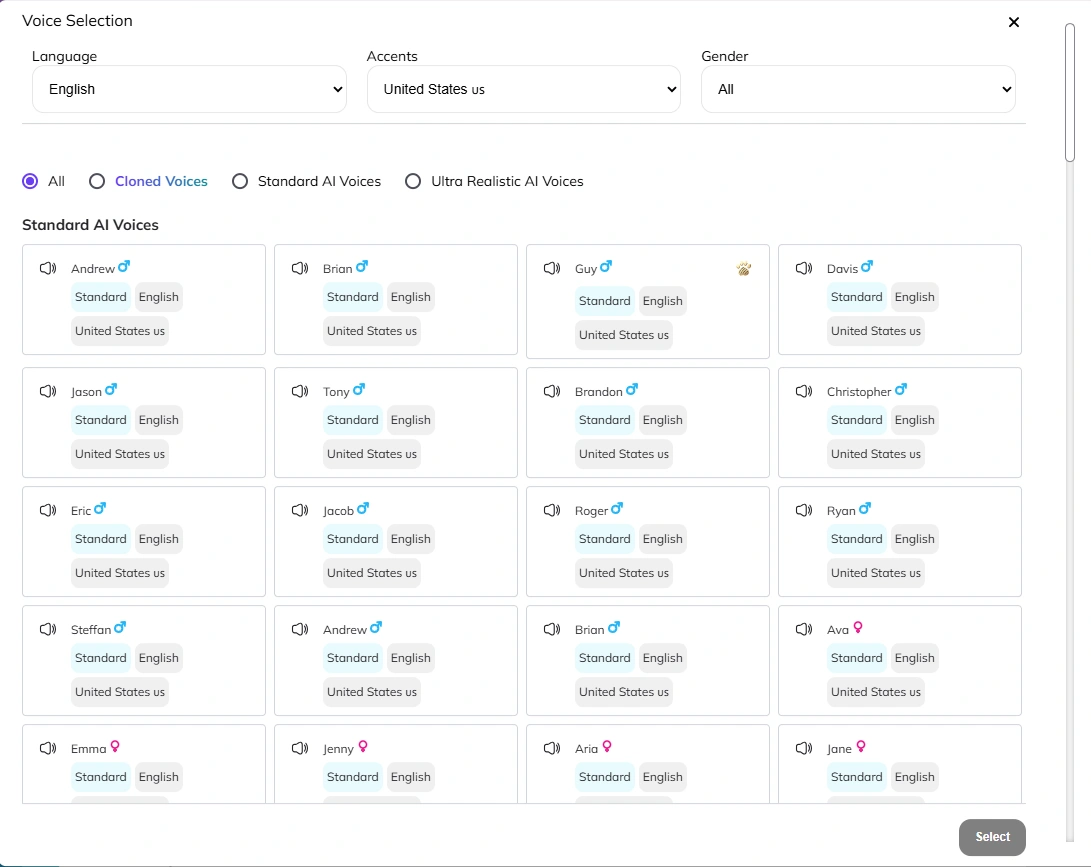
Task: Play the Steffan voice preview speaker
Action: 48,630
